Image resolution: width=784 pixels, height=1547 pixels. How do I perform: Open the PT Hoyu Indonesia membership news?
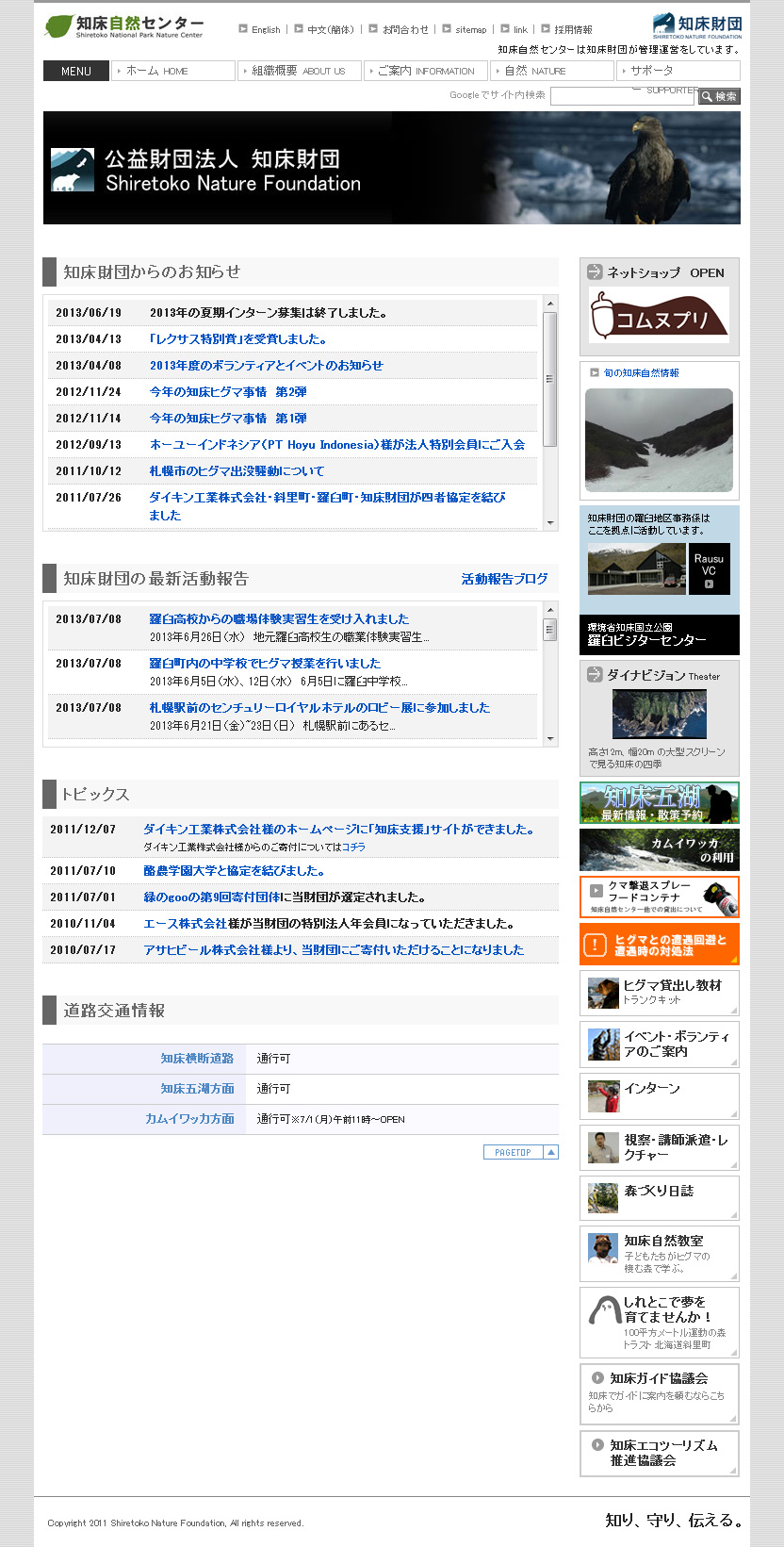pyautogui.click(x=337, y=445)
